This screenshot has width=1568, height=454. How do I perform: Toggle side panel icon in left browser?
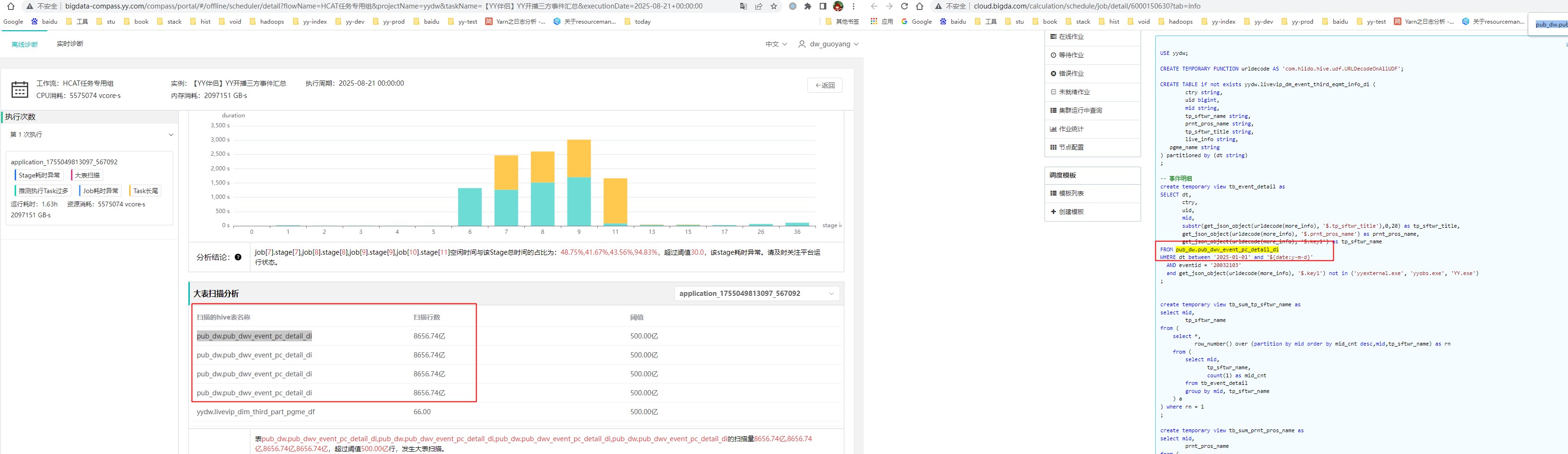pyautogui.click(x=823, y=7)
